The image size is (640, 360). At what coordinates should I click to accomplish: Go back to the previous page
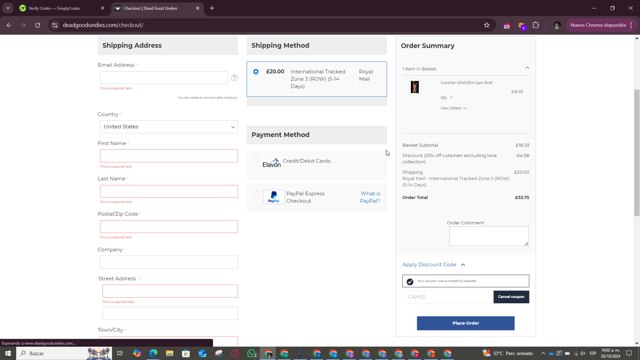(9, 25)
